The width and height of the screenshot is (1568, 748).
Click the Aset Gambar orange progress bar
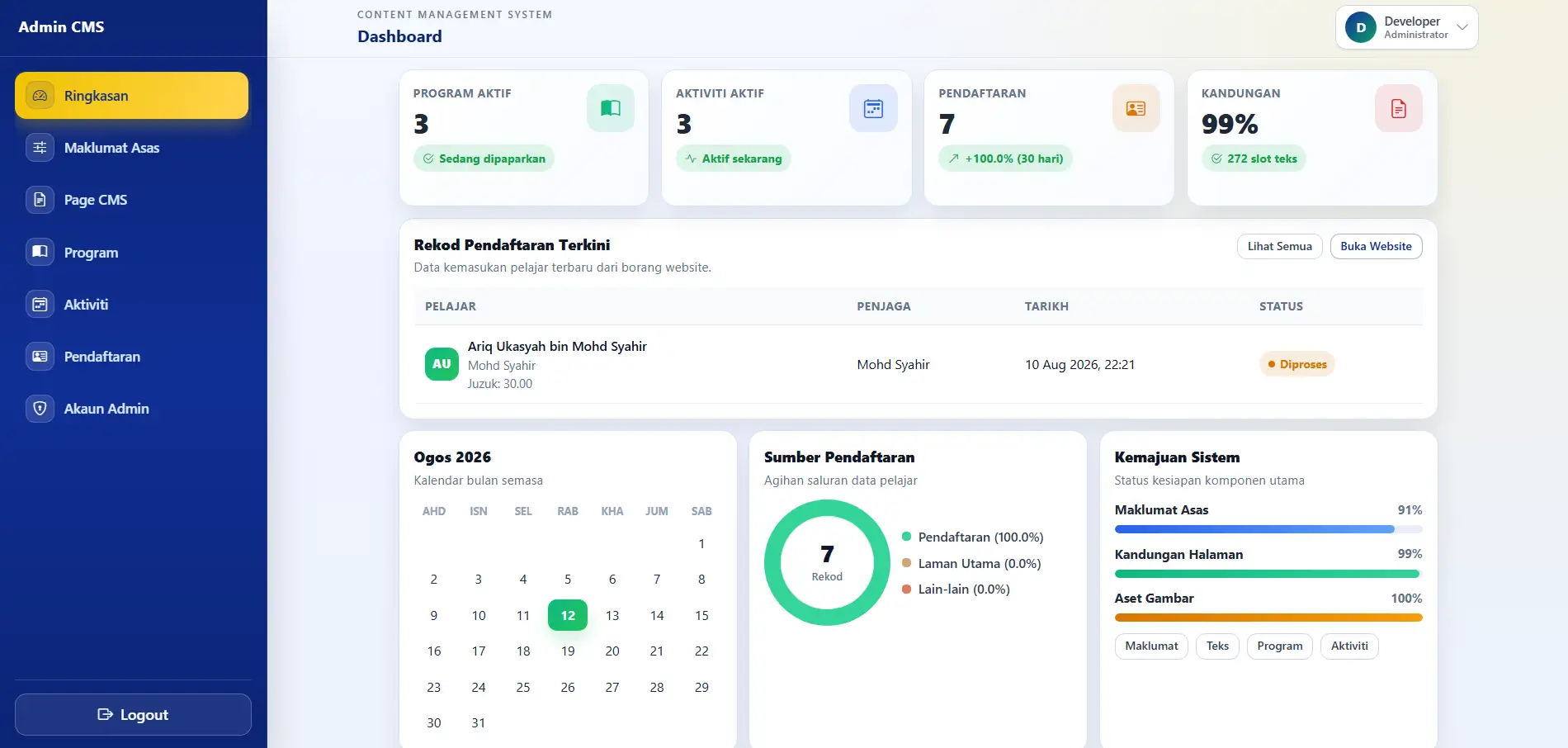click(x=1268, y=618)
